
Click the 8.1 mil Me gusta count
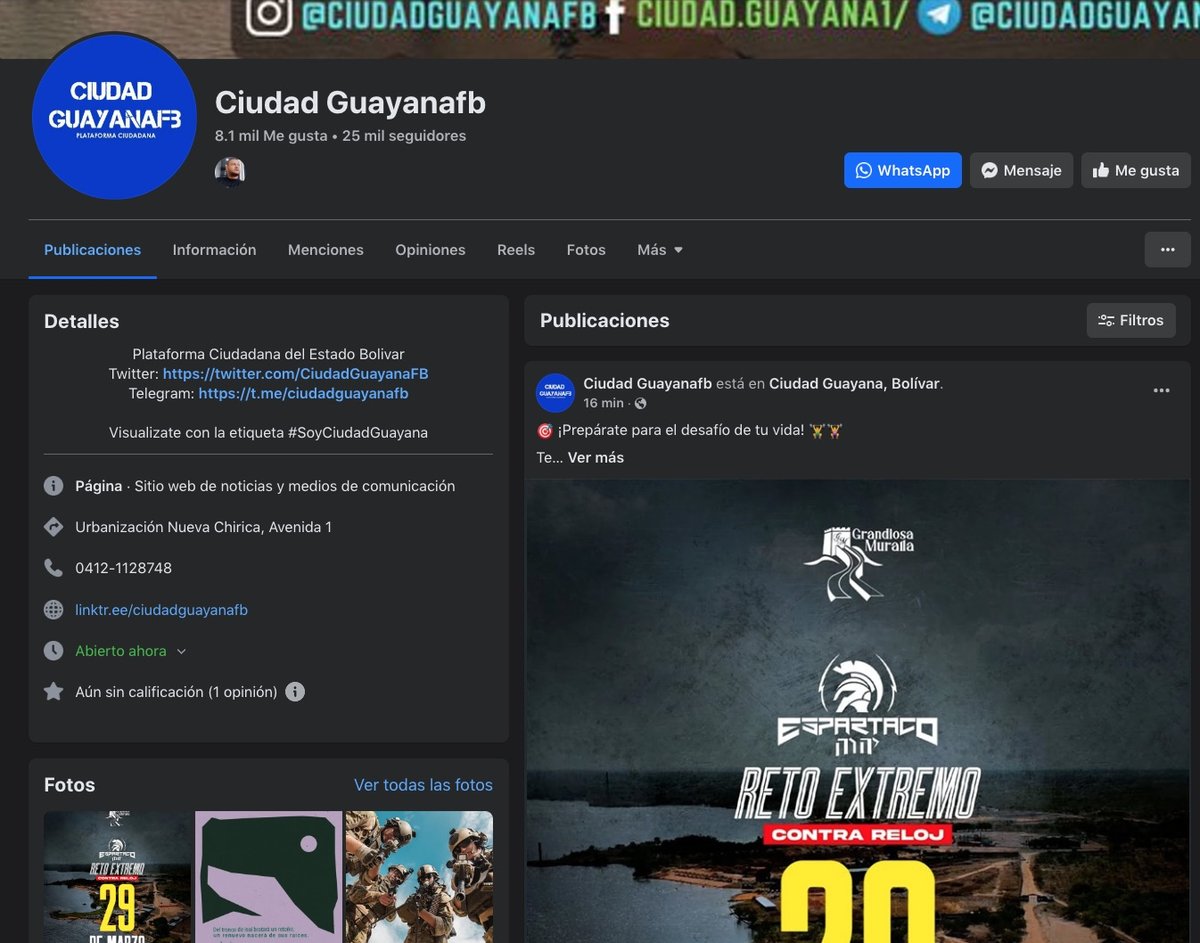271,136
